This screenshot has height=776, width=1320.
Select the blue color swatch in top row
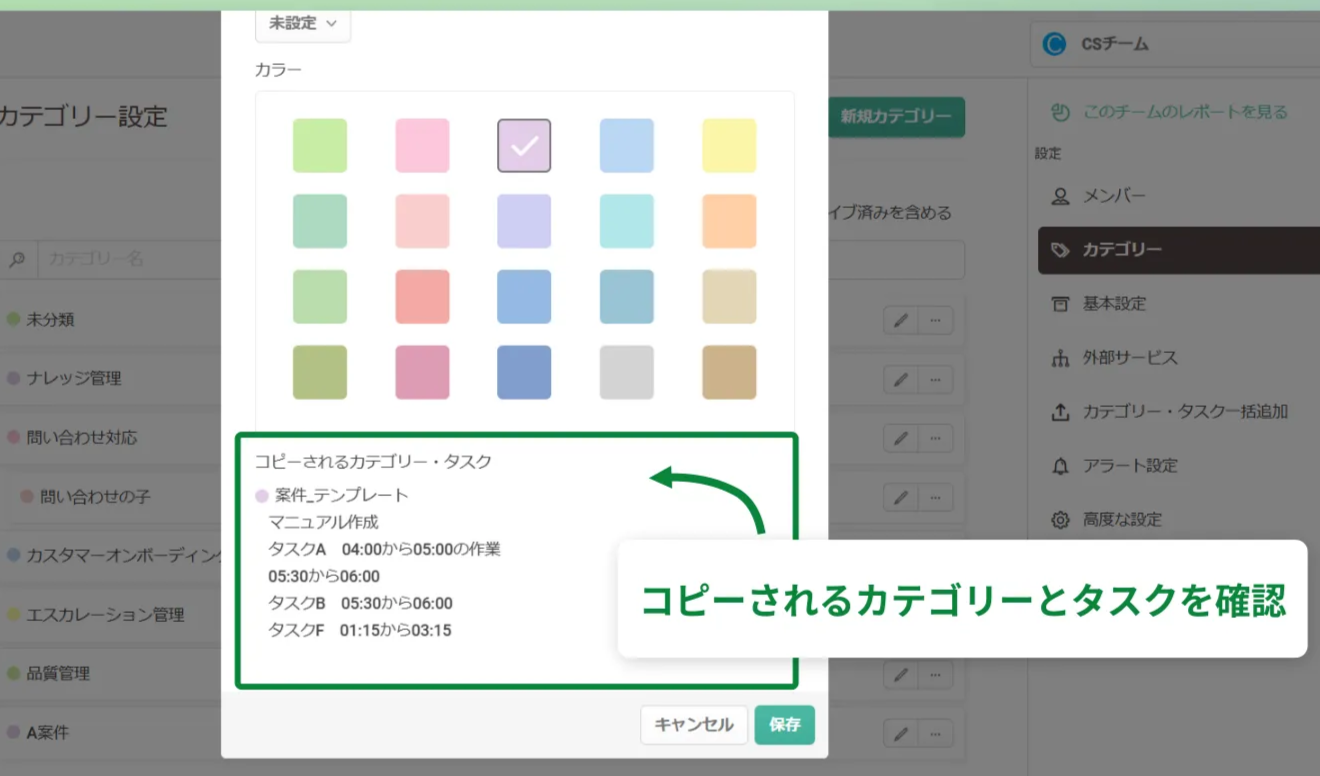tap(626, 145)
